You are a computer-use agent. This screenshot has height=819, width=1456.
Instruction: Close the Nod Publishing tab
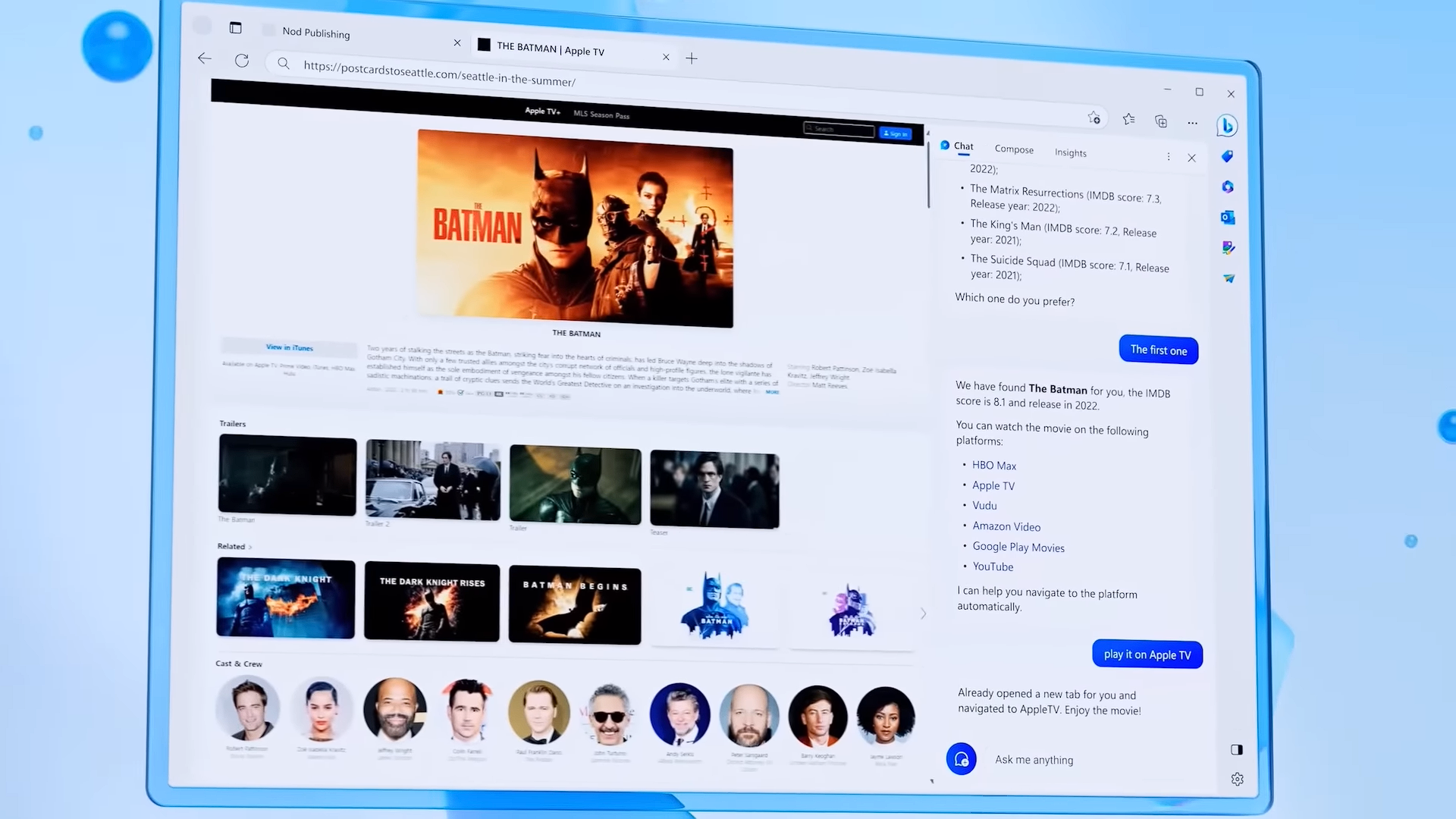[457, 43]
